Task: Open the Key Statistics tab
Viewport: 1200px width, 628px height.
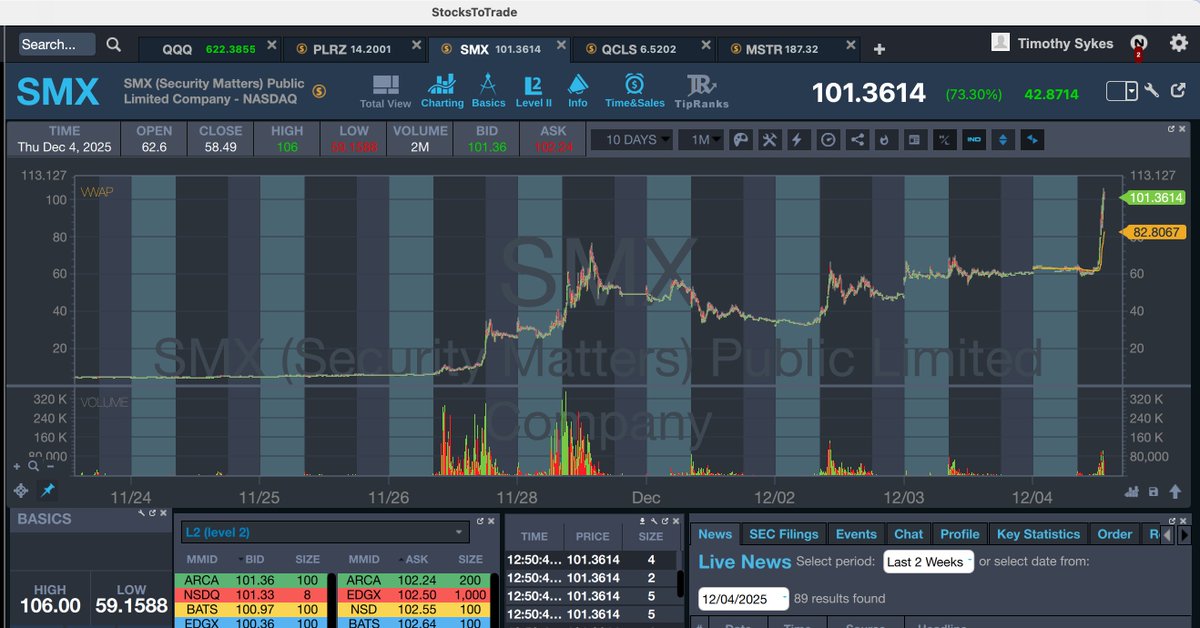Action: pos(1038,534)
